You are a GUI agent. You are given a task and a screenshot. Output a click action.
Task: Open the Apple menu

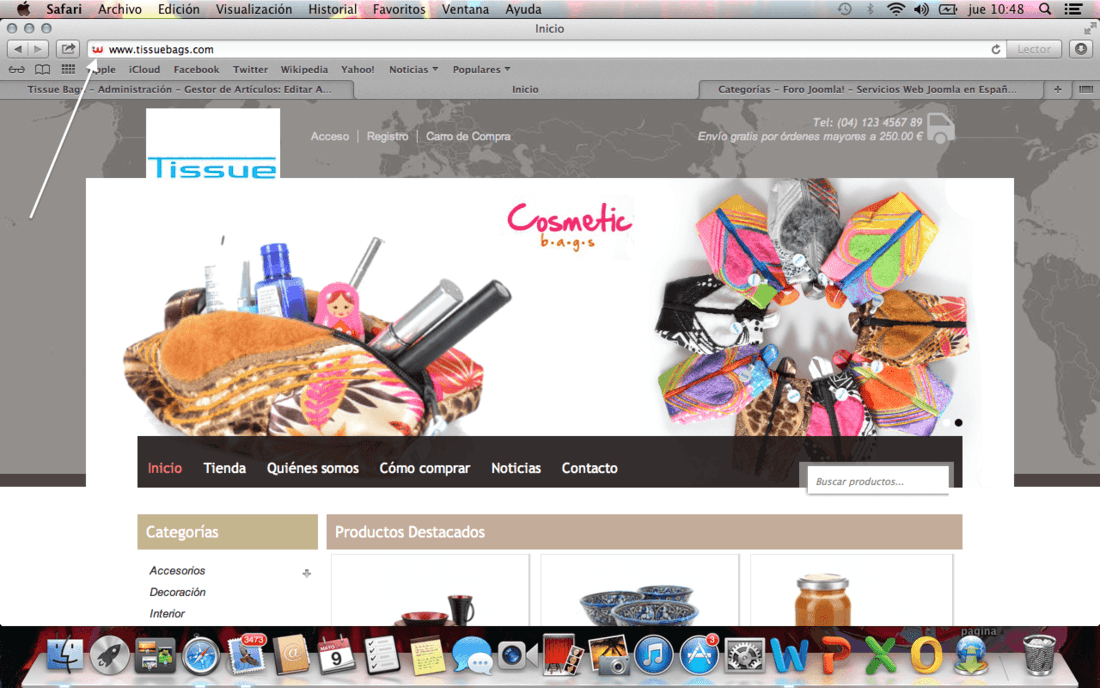[x=23, y=9]
